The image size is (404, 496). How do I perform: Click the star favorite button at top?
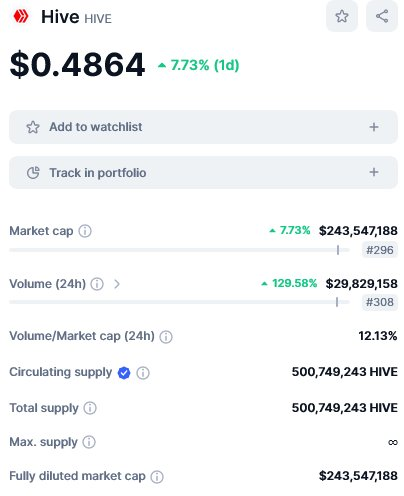click(x=342, y=16)
